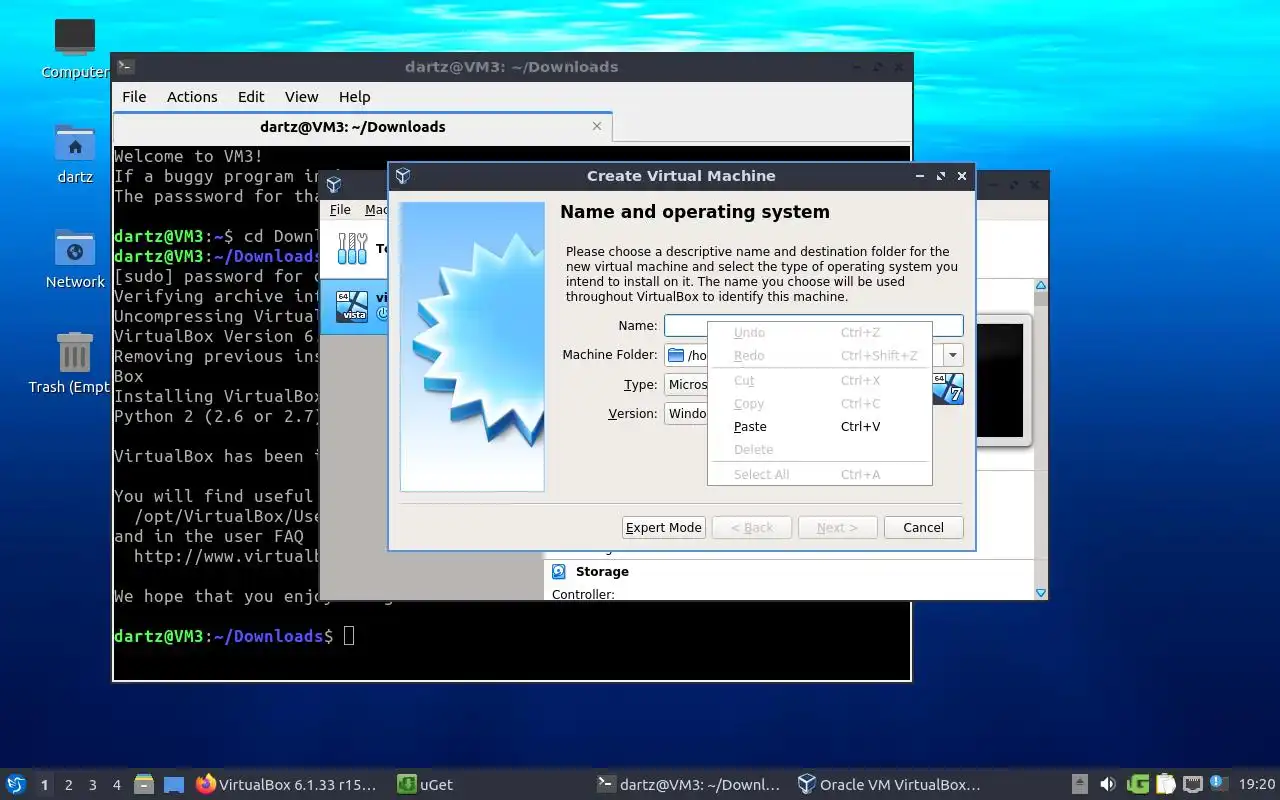This screenshot has height=800, width=1280.
Task: Click the 19:20 clock
Action: (x=1257, y=785)
